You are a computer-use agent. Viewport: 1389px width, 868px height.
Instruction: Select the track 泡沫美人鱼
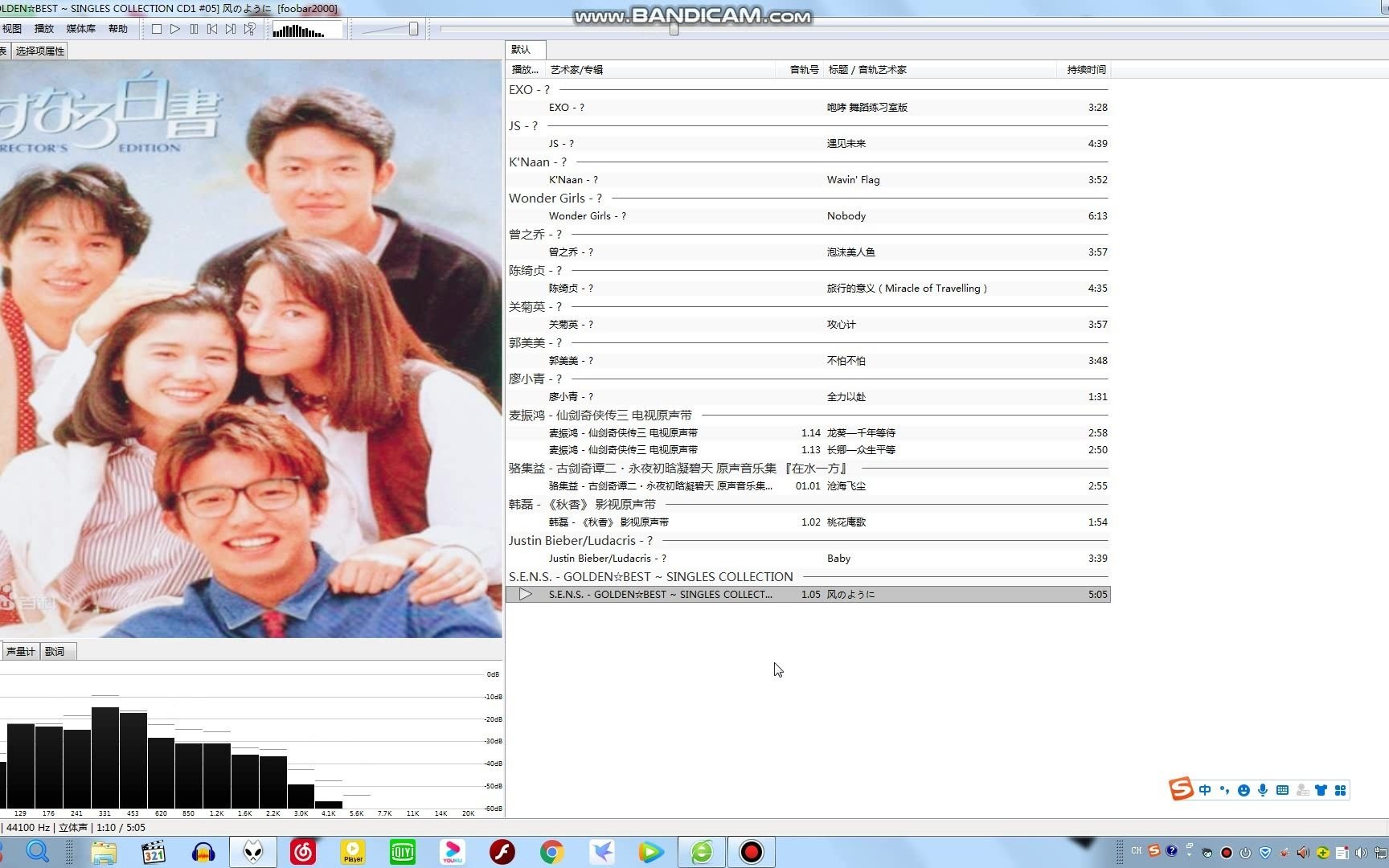point(808,252)
